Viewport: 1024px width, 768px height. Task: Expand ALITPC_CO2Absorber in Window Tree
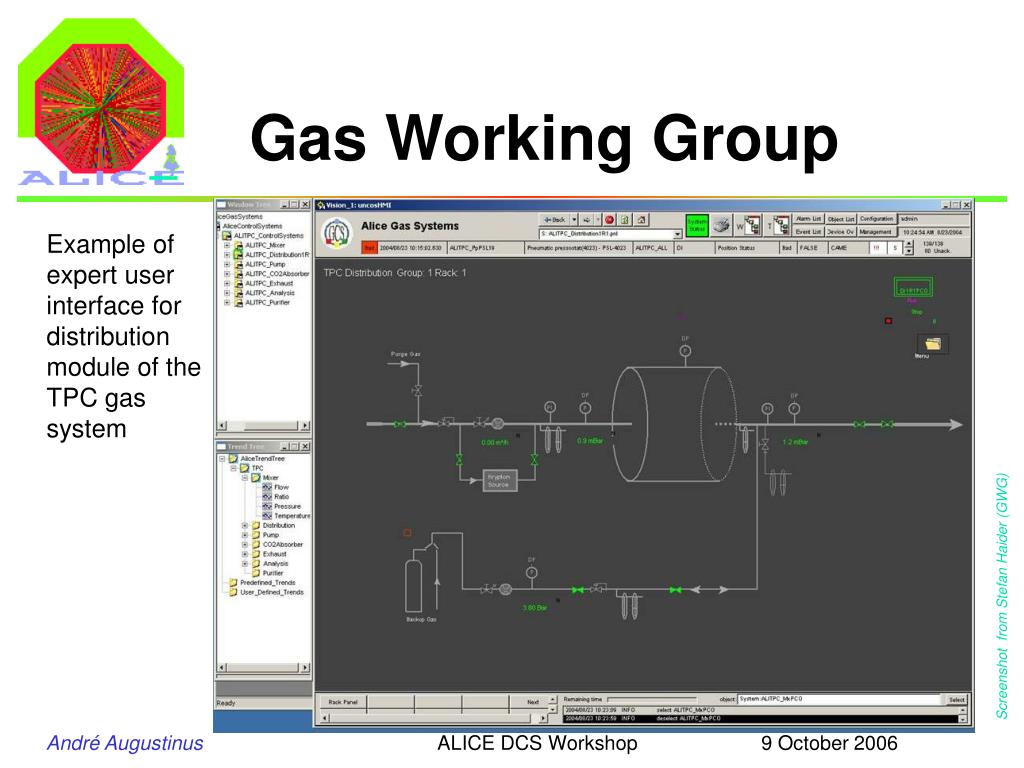pos(227,274)
